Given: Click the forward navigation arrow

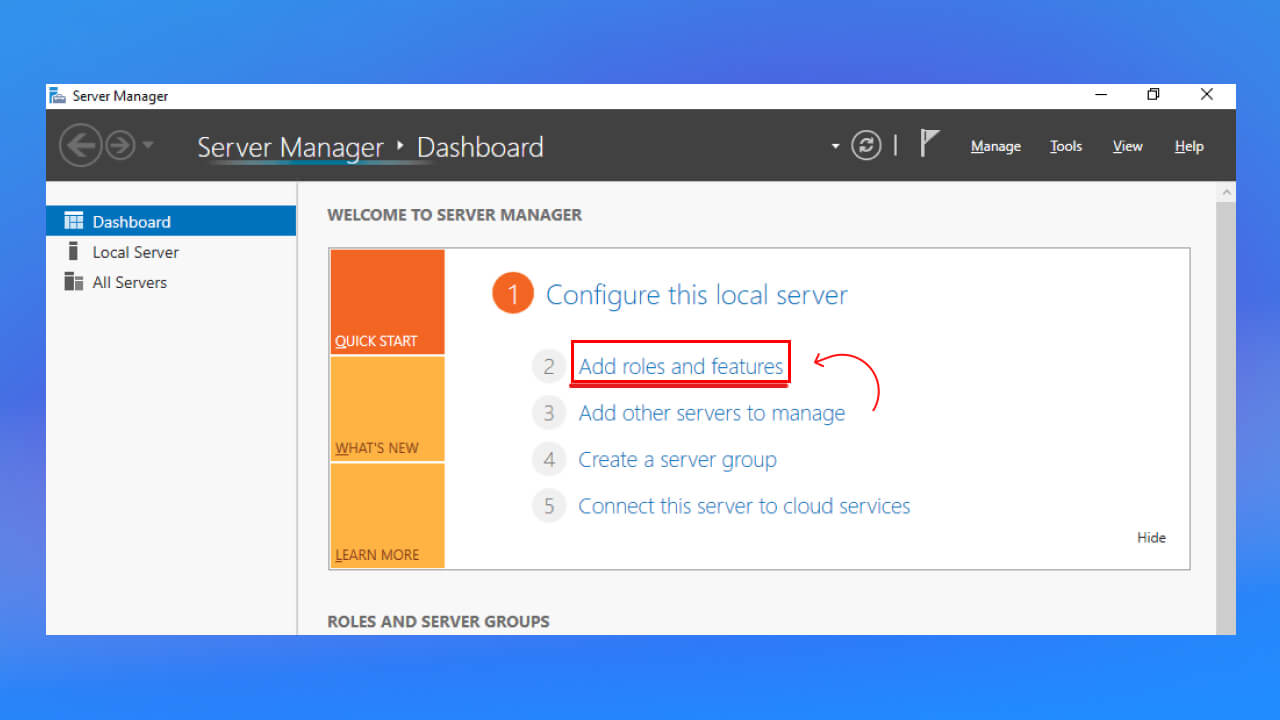Looking at the screenshot, I should [x=120, y=146].
